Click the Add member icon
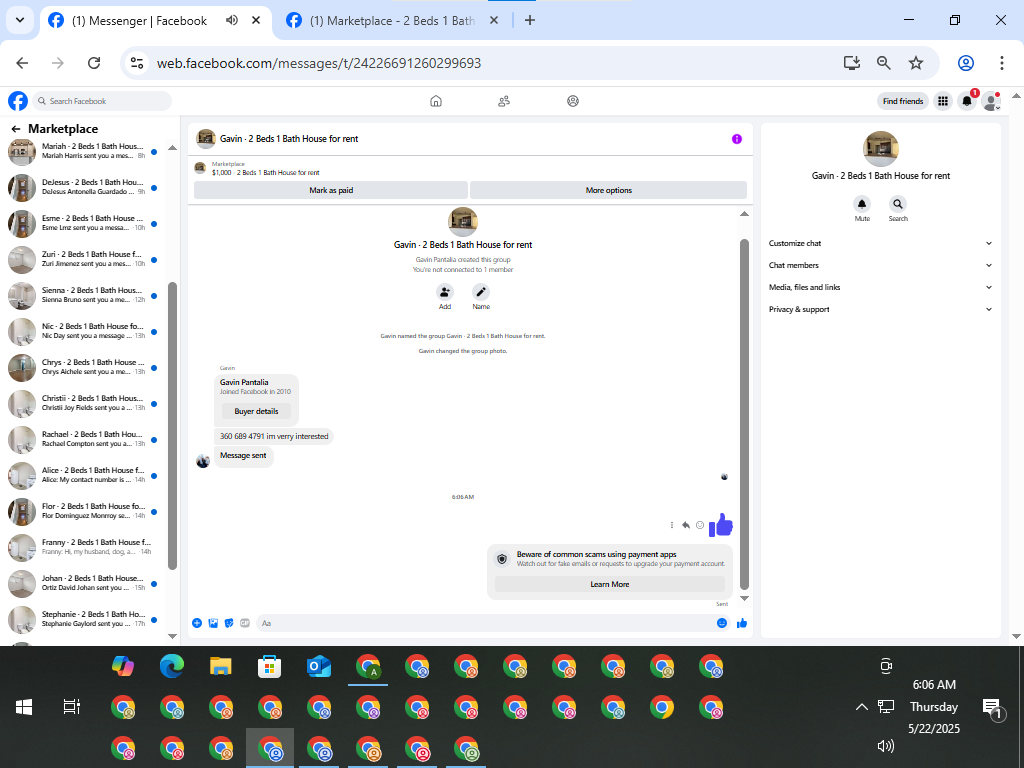The height and width of the screenshot is (768, 1024). tap(445, 292)
